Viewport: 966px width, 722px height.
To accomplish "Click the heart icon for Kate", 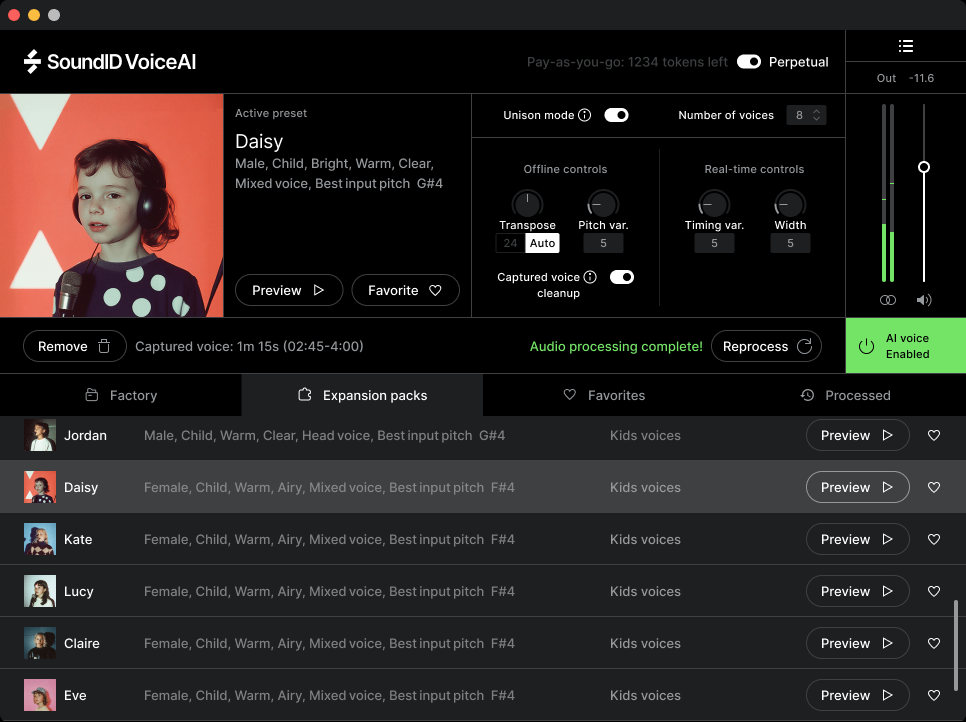I will click(934, 540).
